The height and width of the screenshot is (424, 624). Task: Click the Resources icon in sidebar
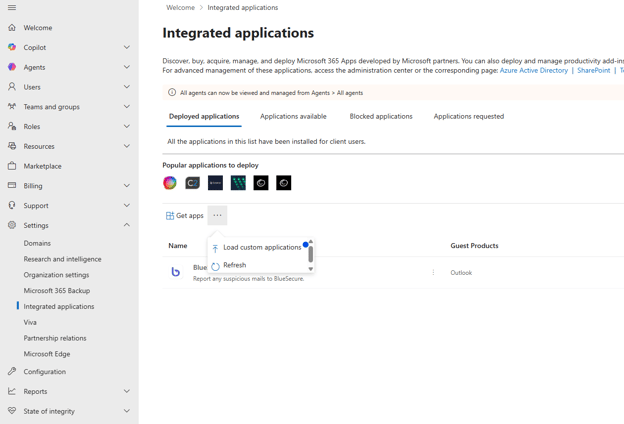coord(12,146)
